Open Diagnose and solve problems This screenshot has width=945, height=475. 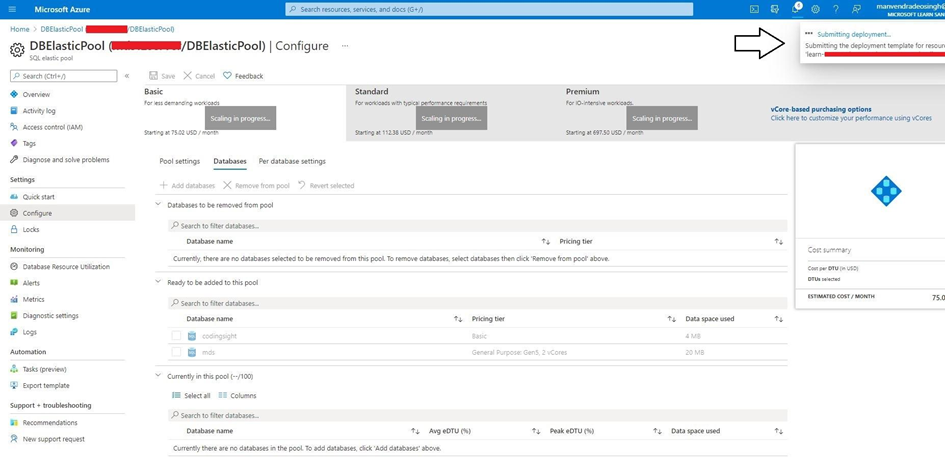coord(66,160)
